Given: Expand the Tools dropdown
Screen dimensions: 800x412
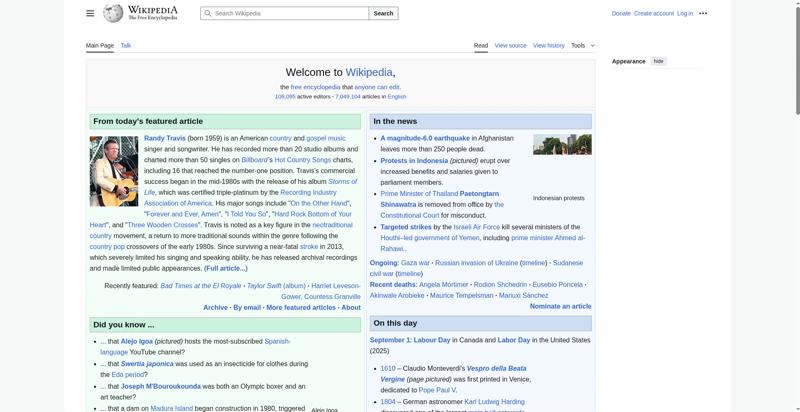Looking at the screenshot, I should point(583,45).
